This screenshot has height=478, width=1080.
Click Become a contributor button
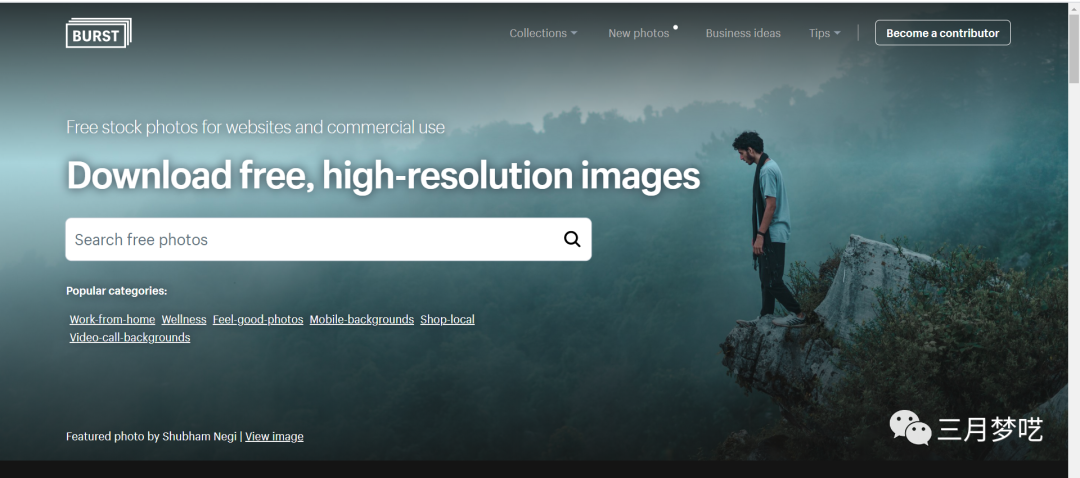coord(942,33)
